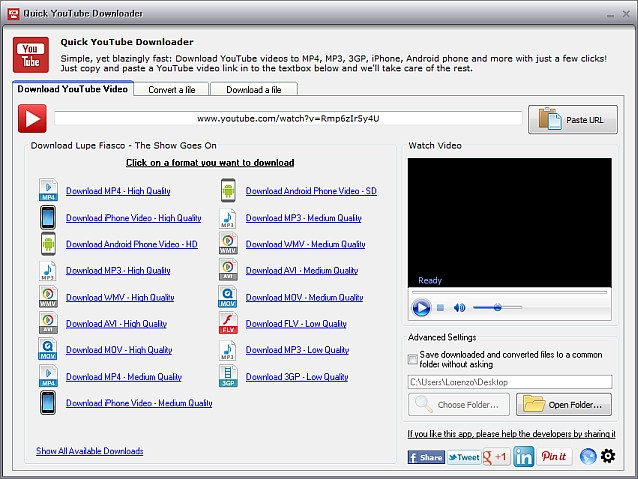Click the red play button beside URL box
638x479 pixels.
pyautogui.click(x=32, y=119)
